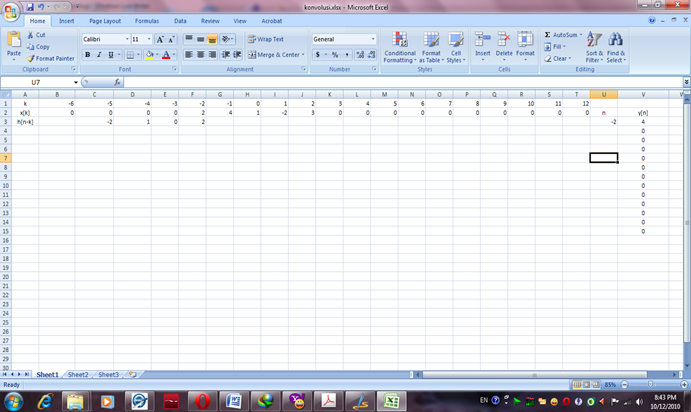Open the font size dropdown
The width and height of the screenshot is (691, 412).
149,39
